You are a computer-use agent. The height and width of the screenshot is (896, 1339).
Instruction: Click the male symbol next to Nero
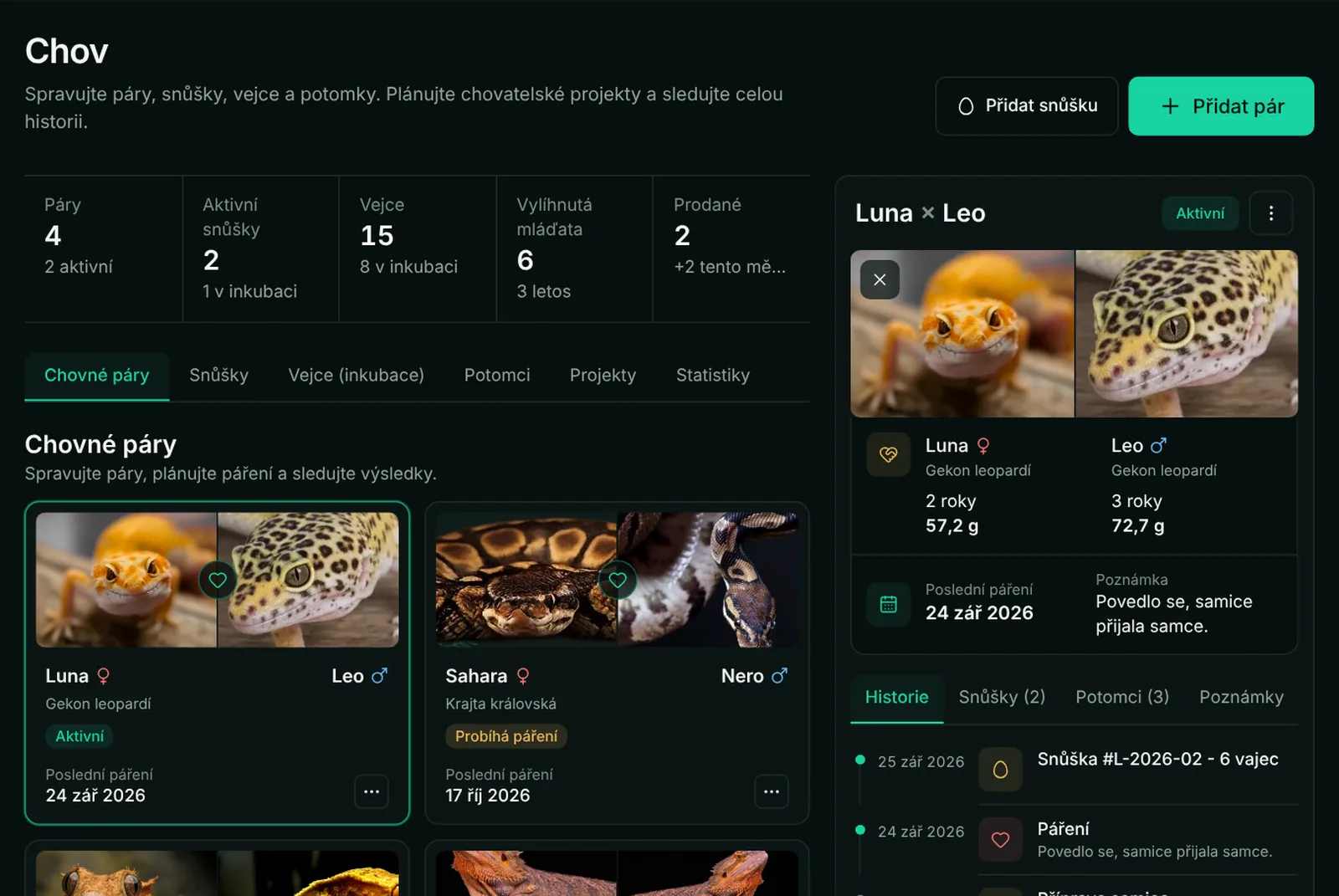[x=779, y=676]
